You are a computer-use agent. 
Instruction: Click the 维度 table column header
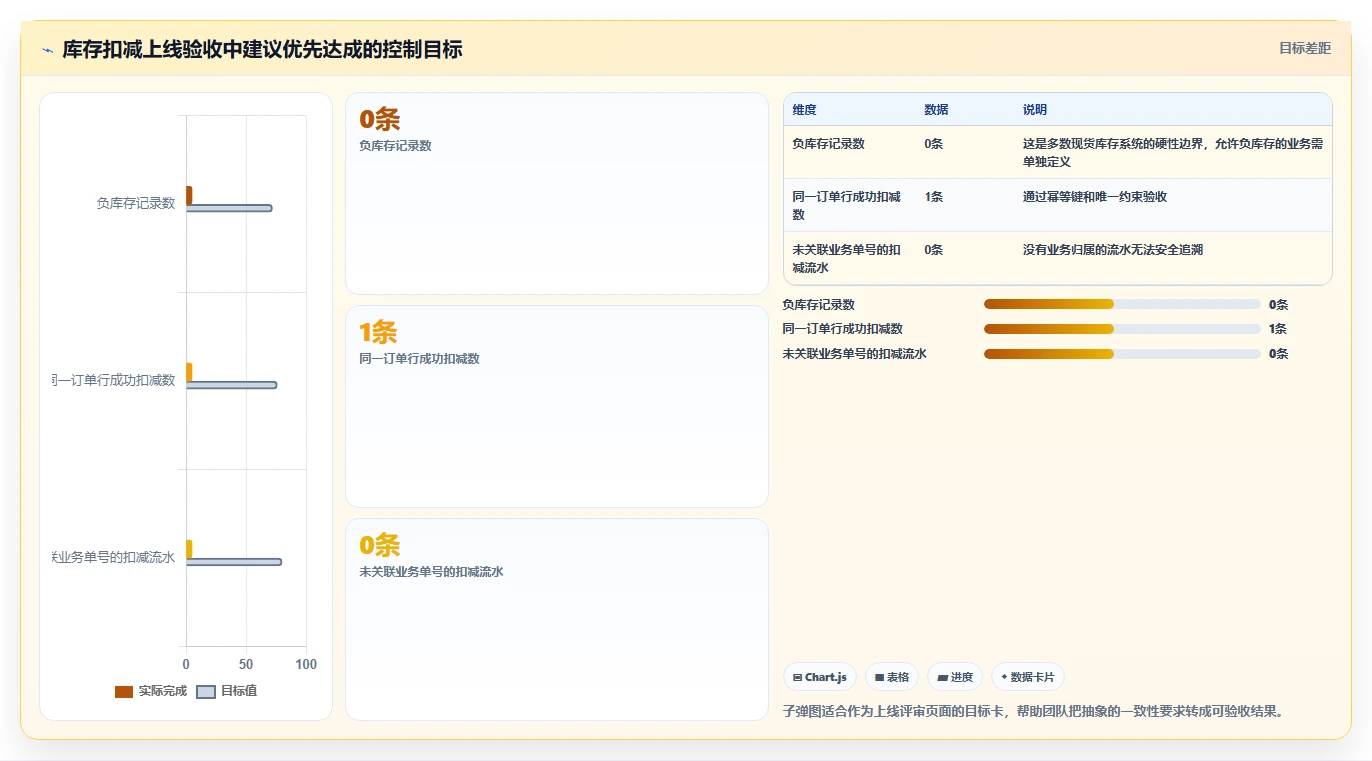coord(804,110)
